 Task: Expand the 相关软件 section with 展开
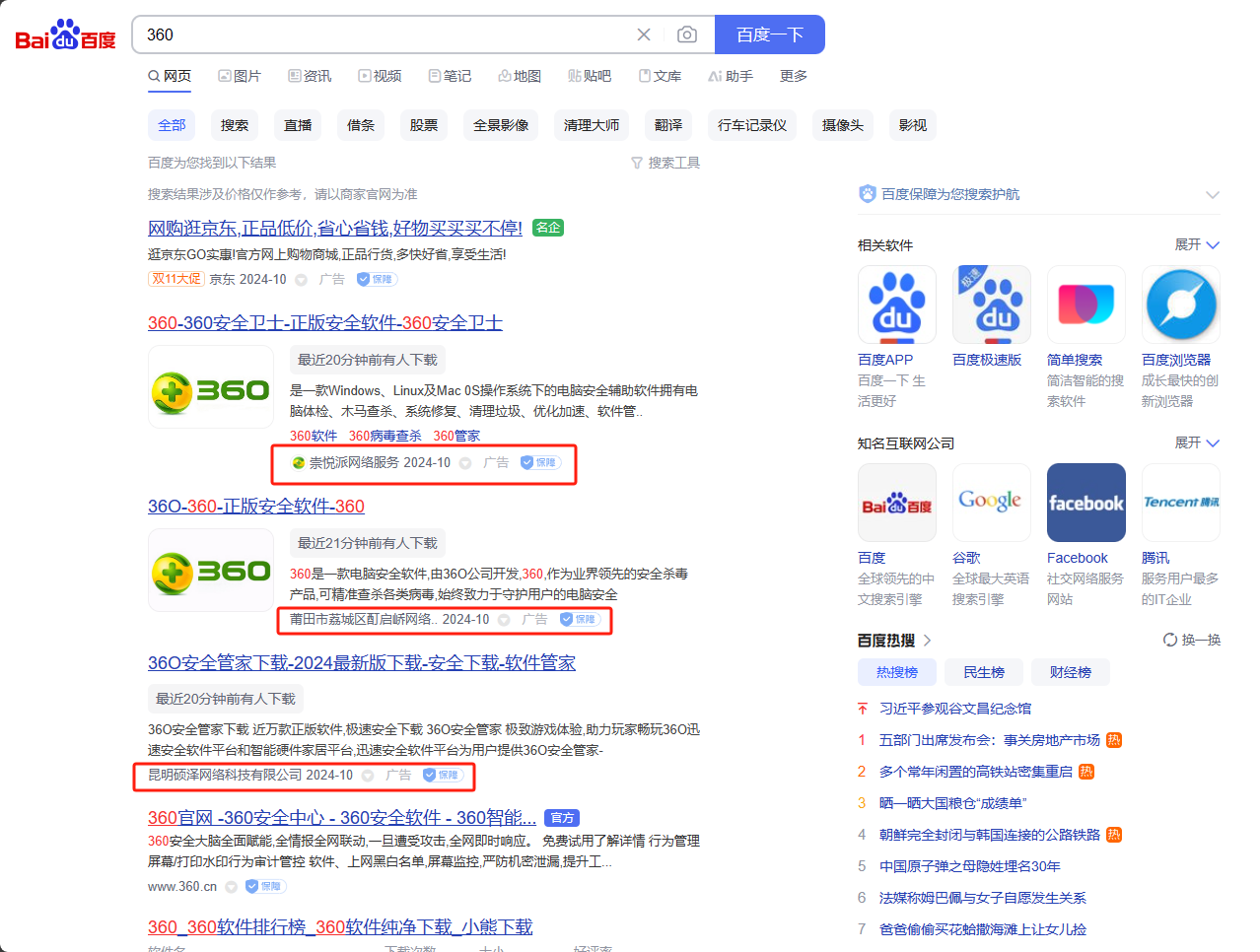(1197, 244)
